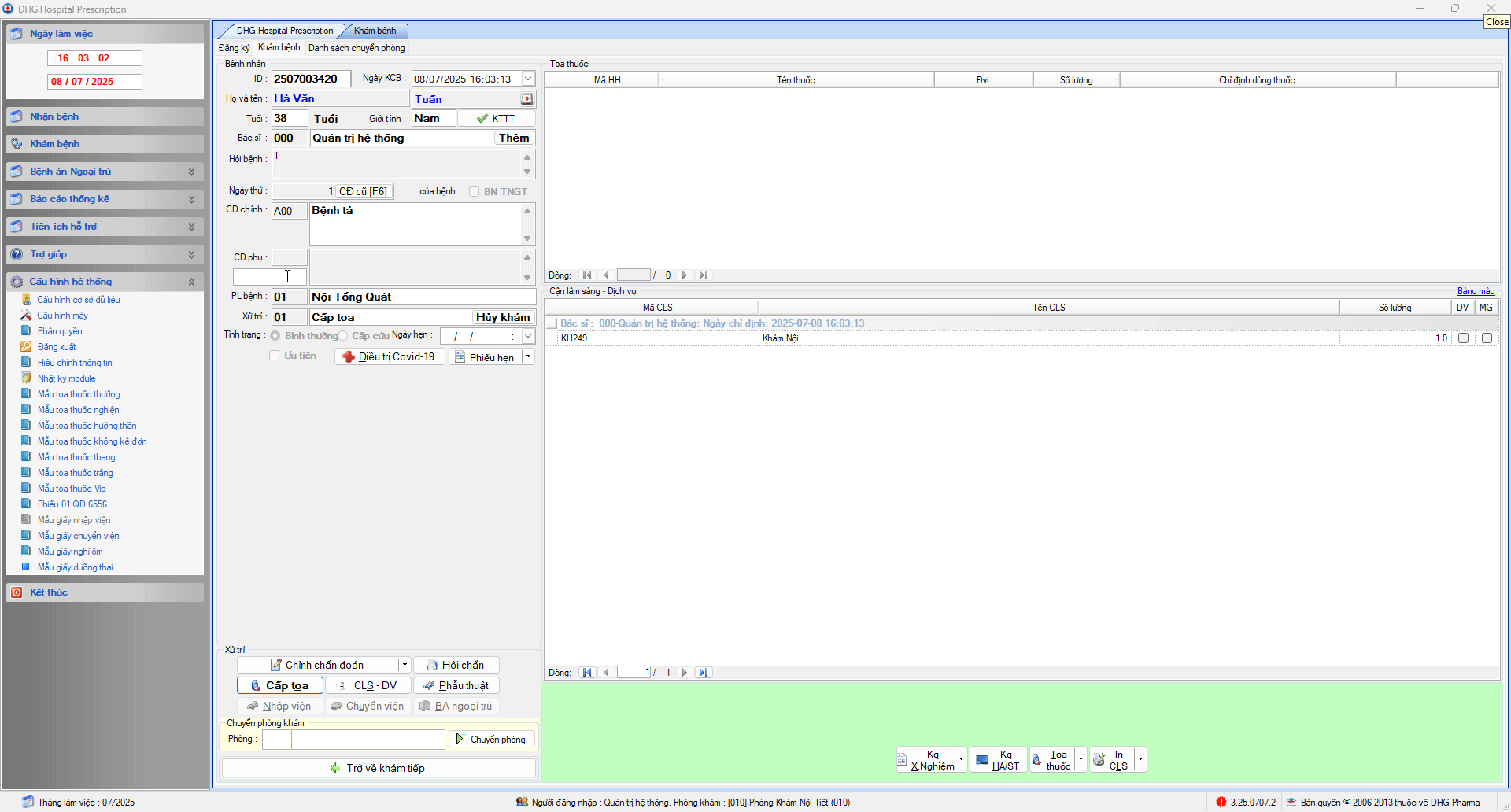Click Hội chẩn button
The width and height of the screenshot is (1511, 812).
(x=456, y=666)
